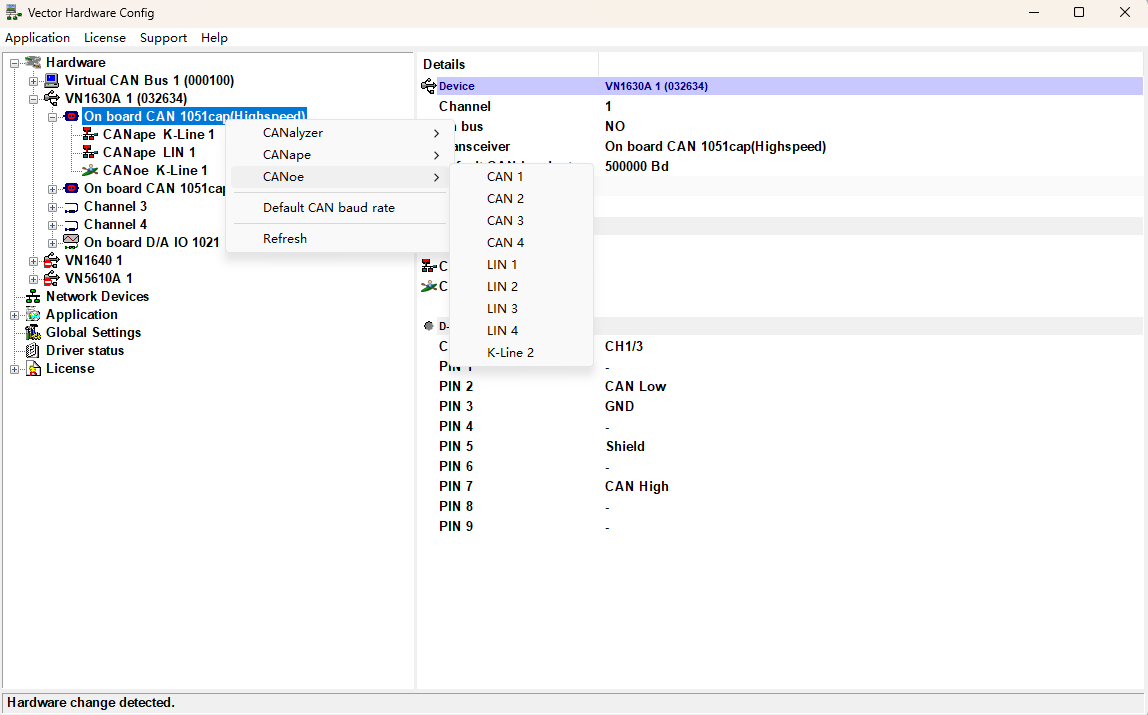1148x715 pixels.
Task: Open the CANalyzer submenu in context menu
Action: click(339, 133)
